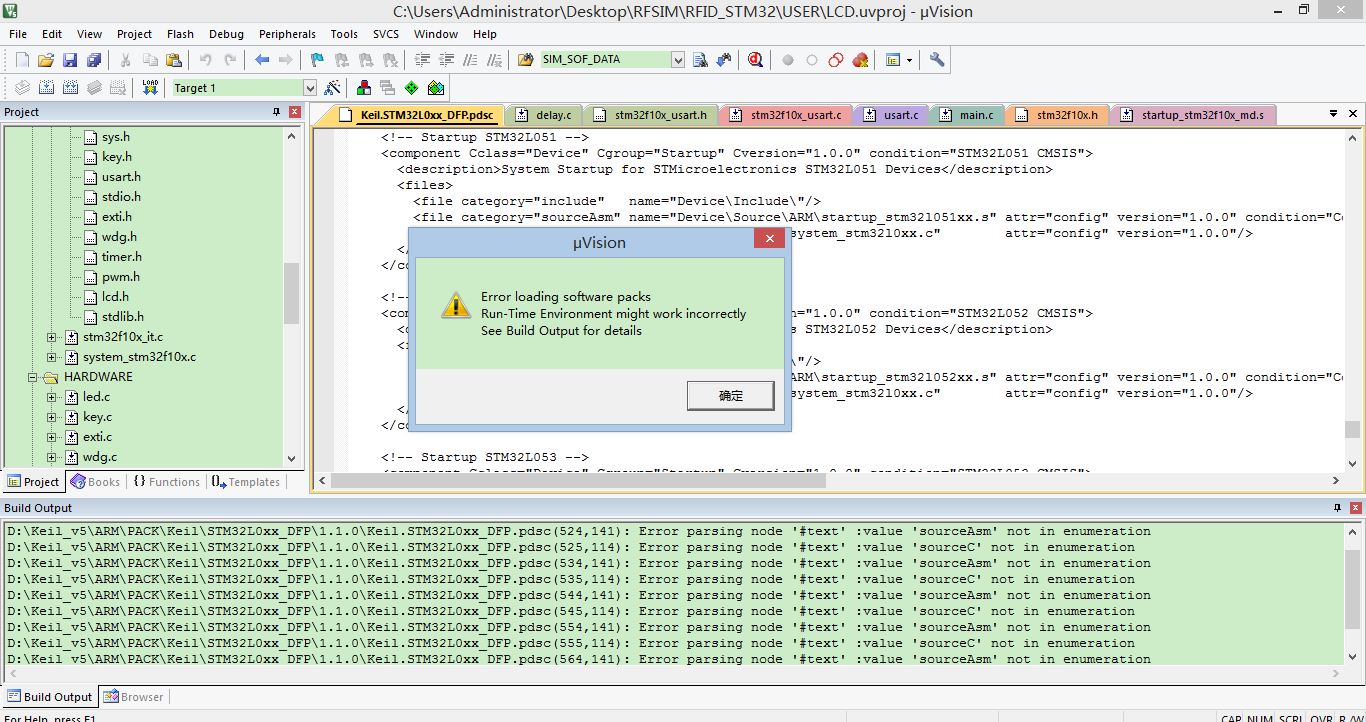Expand the exti.c tree node
Viewport: 1366px width, 722px height.
pyautogui.click(x=52, y=437)
